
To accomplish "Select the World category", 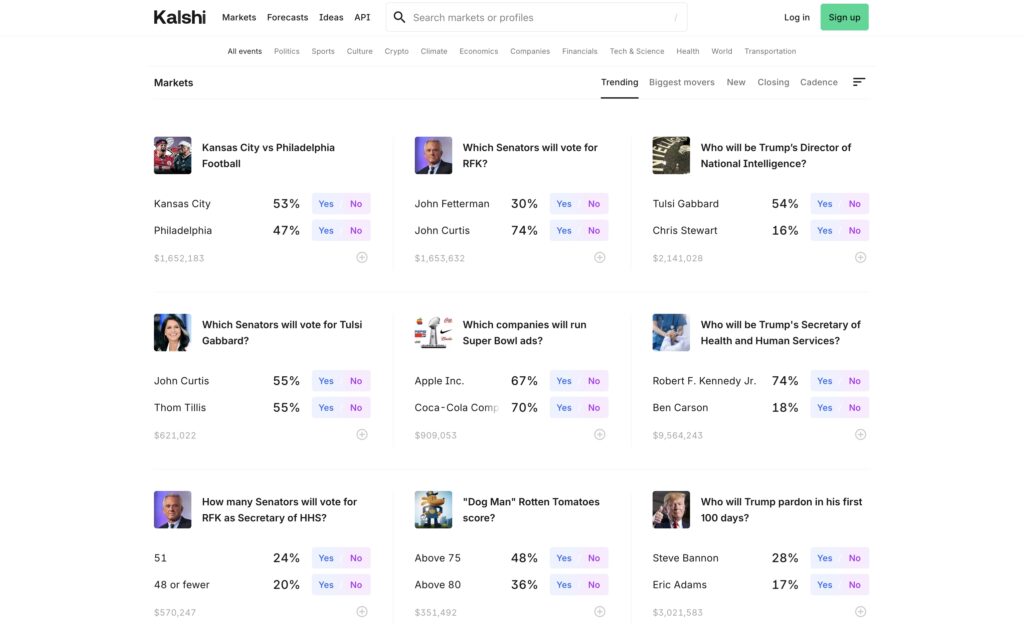I will [722, 51].
